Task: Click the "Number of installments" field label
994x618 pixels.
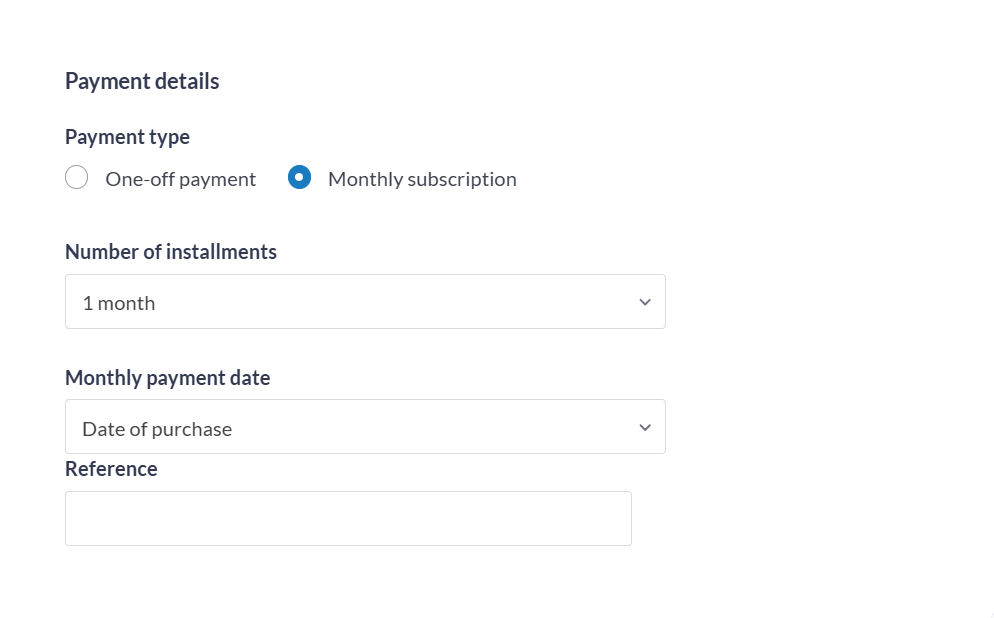Action: coord(171,252)
